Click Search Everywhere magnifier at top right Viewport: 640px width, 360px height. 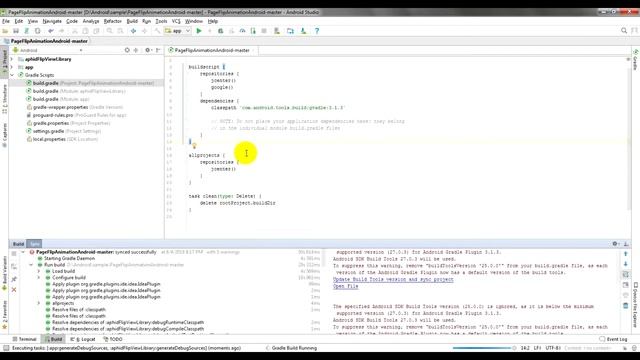pyautogui.click(x=624, y=31)
